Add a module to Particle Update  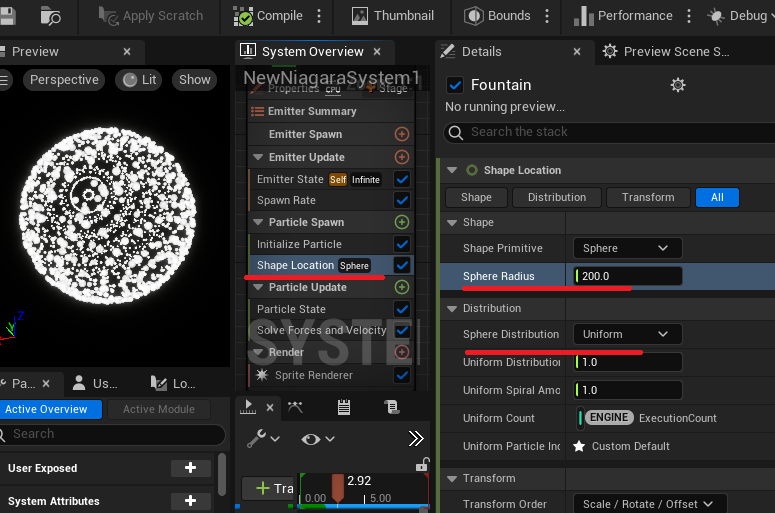(x=402, y=287)
